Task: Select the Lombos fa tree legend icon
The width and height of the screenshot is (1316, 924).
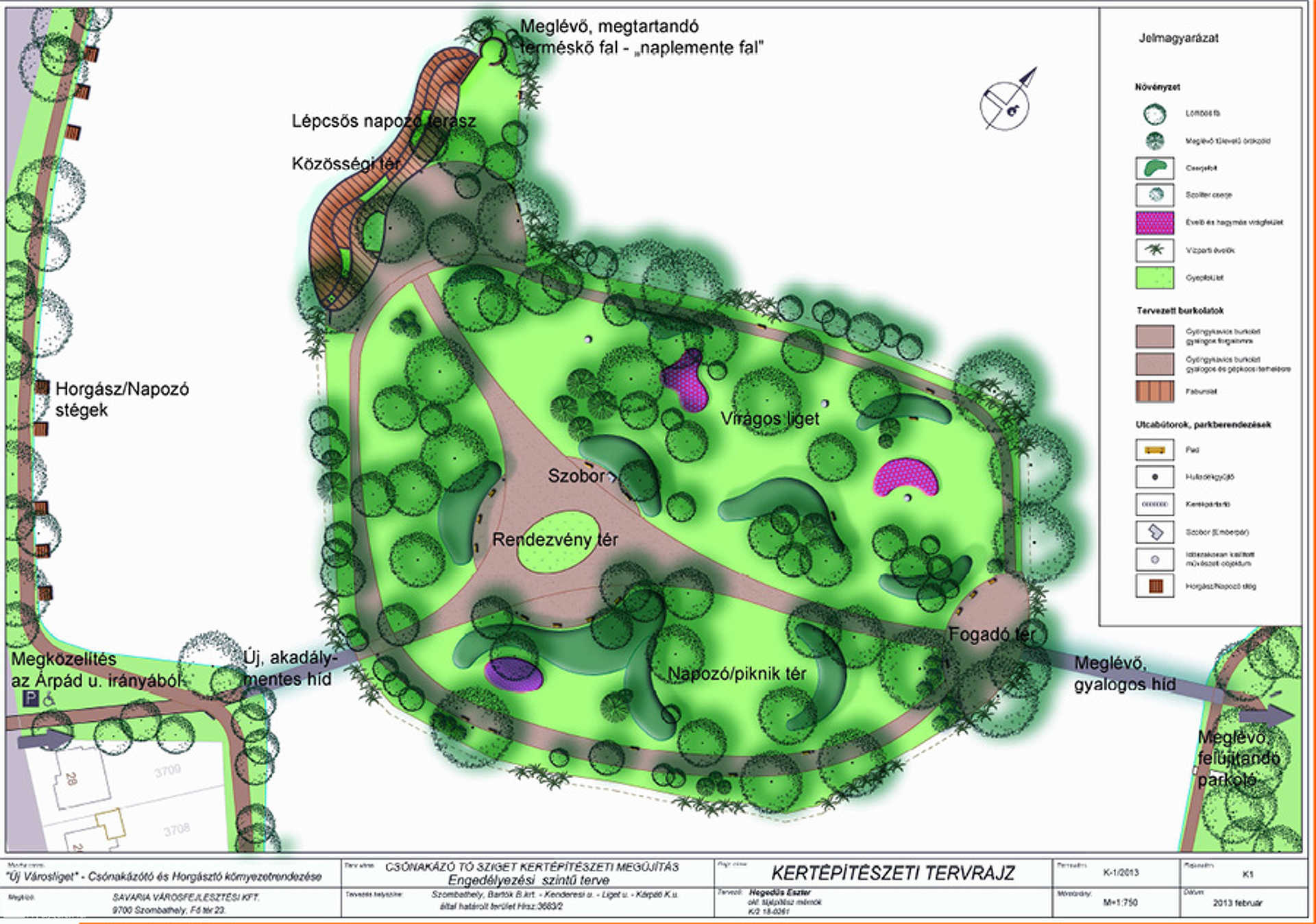Action: 1155,114
